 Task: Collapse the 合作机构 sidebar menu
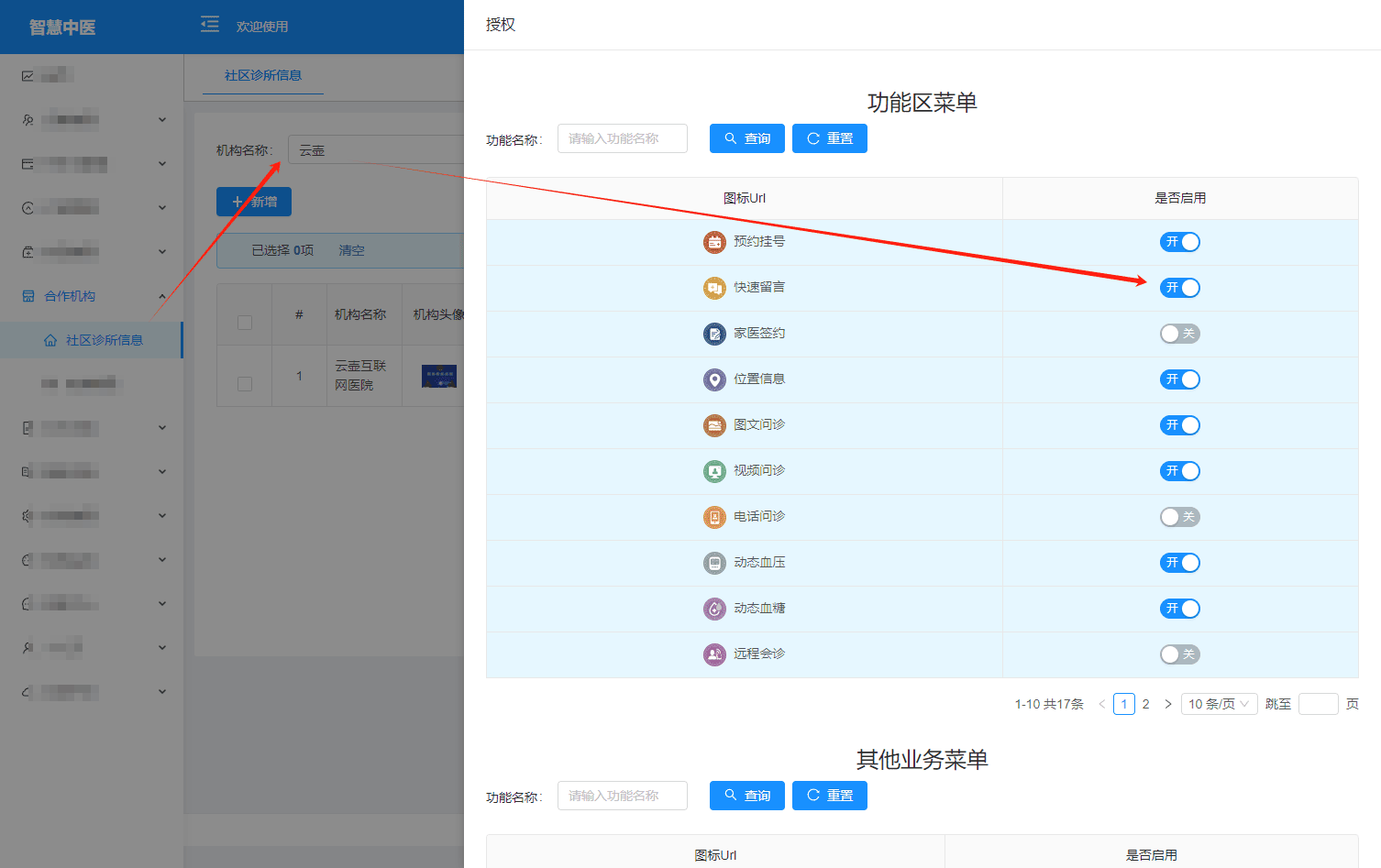[92, 295]
